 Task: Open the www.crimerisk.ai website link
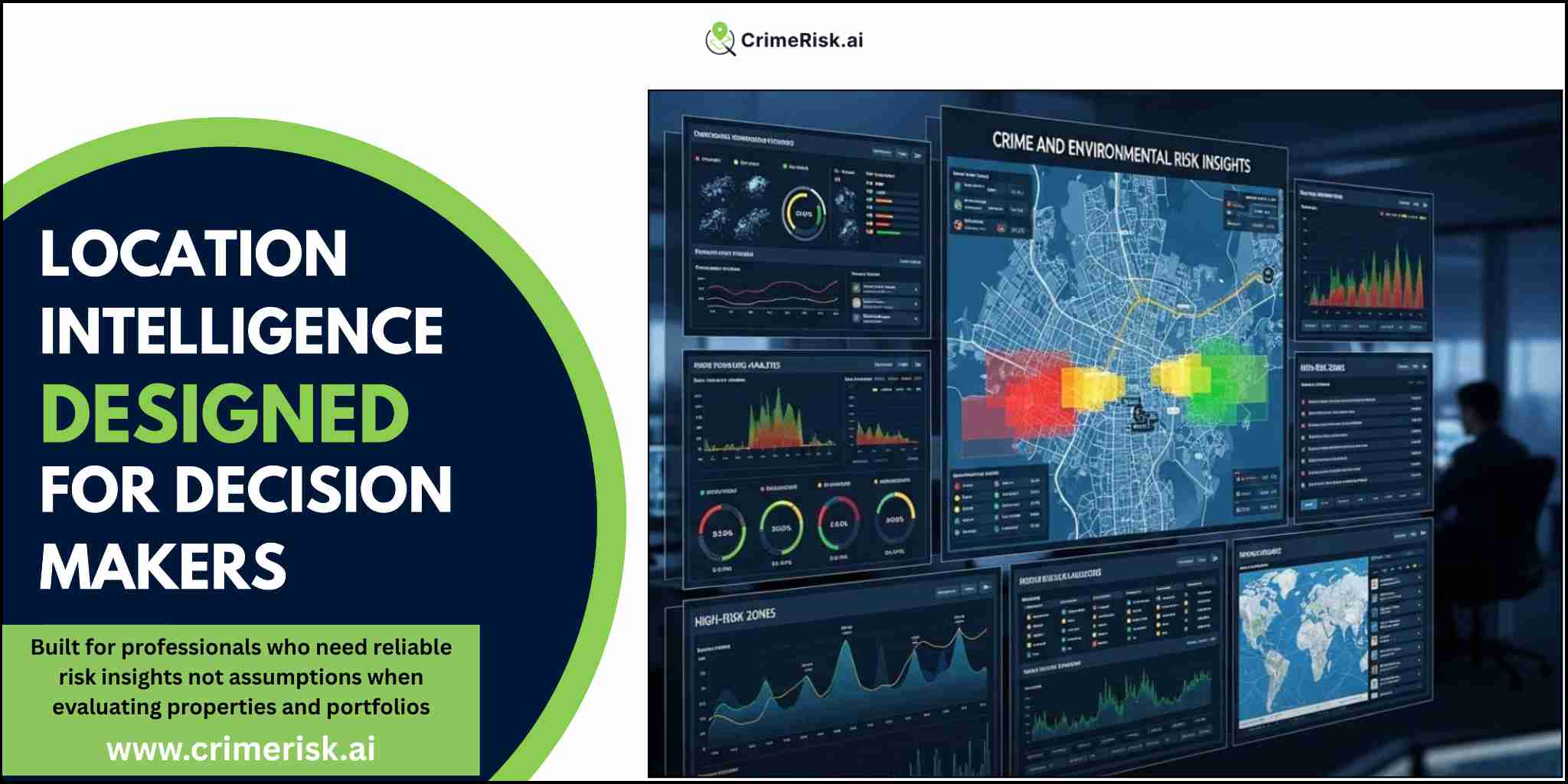[x=241, y=749]
